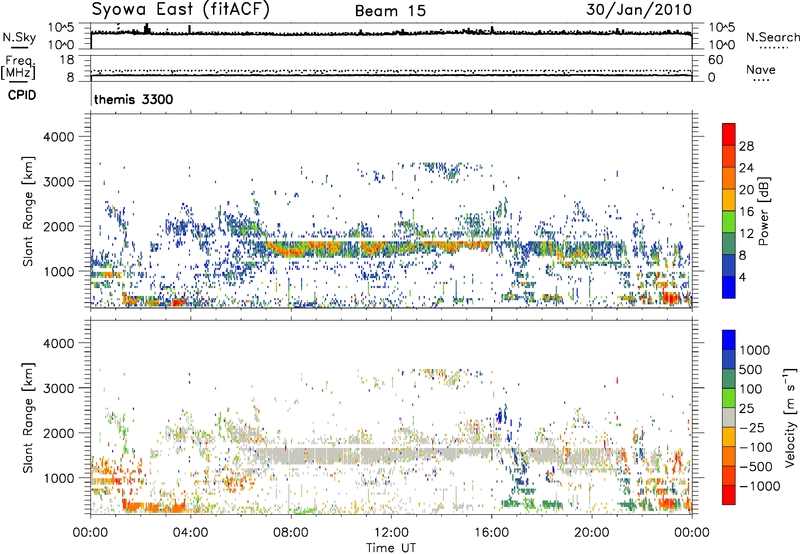Click the 'Slant Range [km]' label of Velocity panel
This screenshot has height=554, width=800.
pos(28,417)
